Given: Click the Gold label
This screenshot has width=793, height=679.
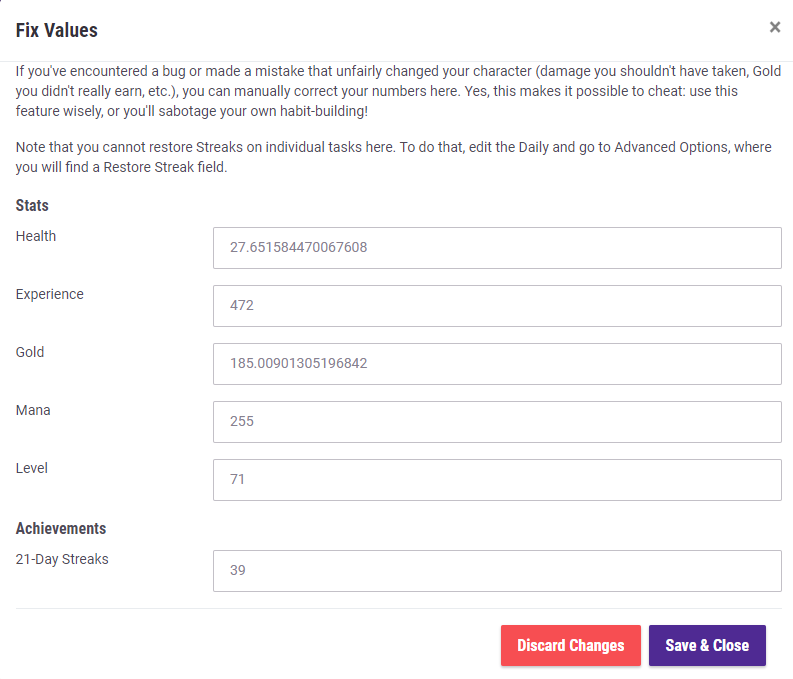Looking at the screenshot, I should click(30, 353).
